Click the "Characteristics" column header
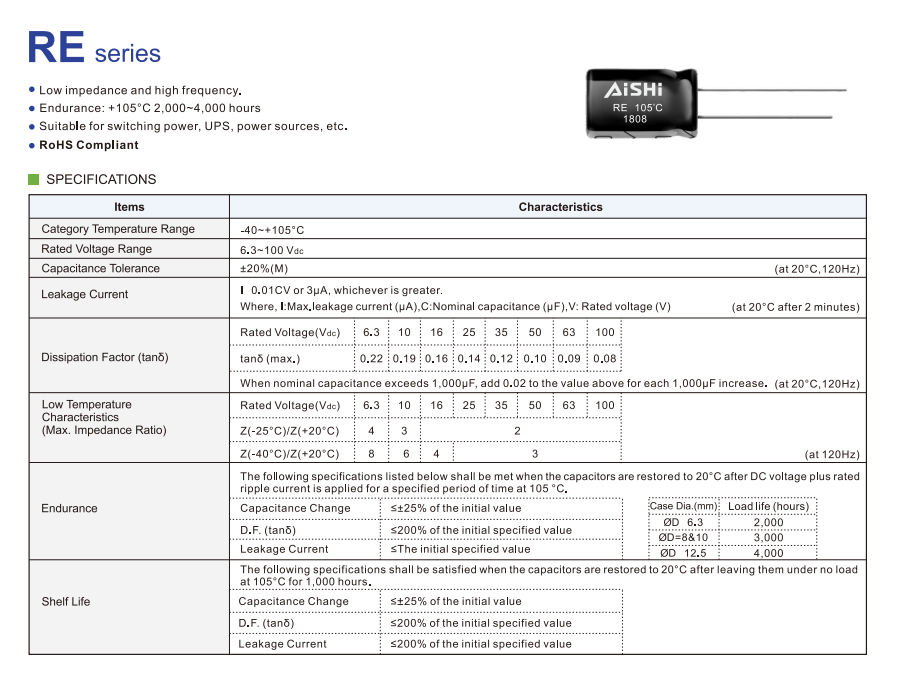This screenshot has width=914, height=678. (560, 207)
